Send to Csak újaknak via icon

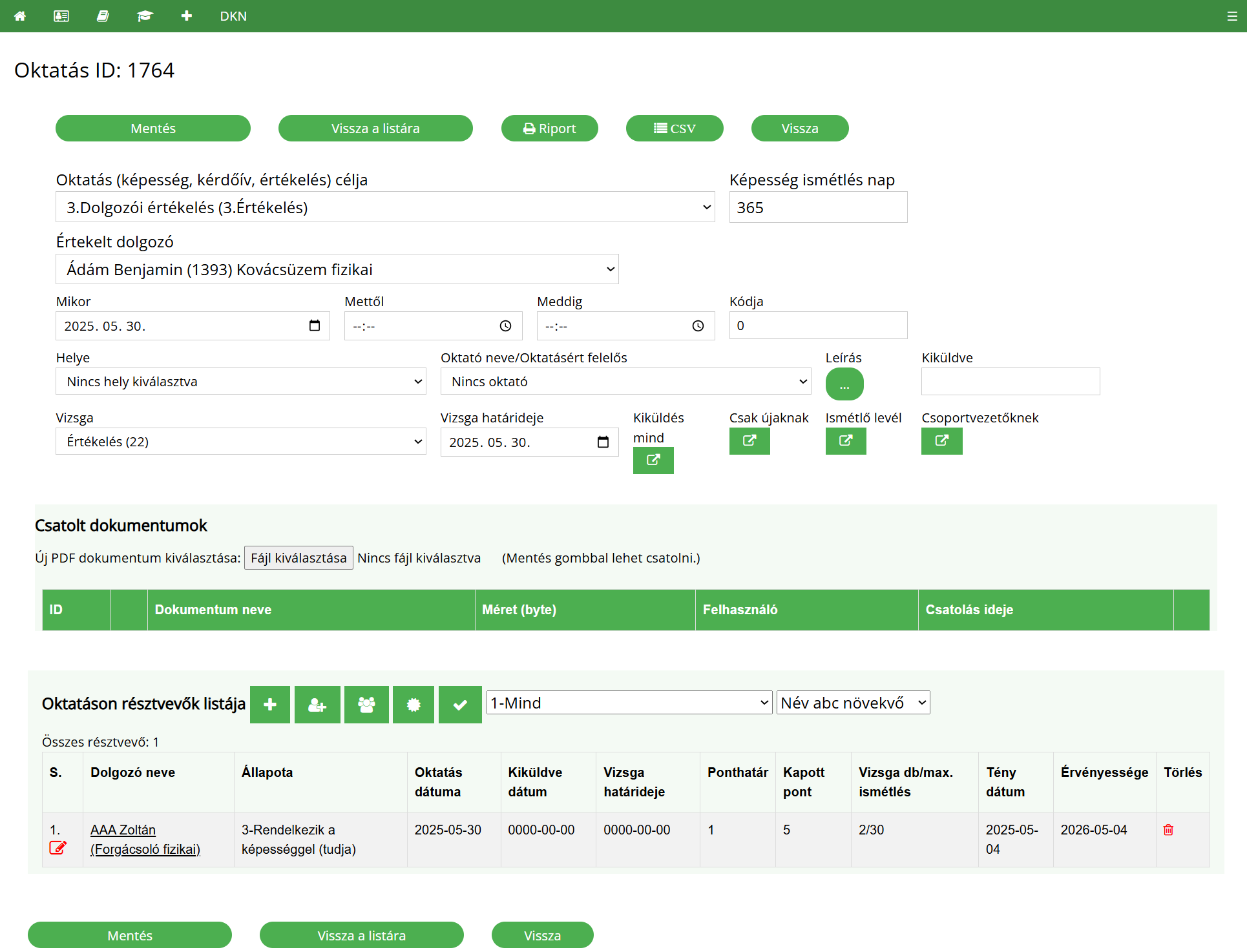[749, 441]
